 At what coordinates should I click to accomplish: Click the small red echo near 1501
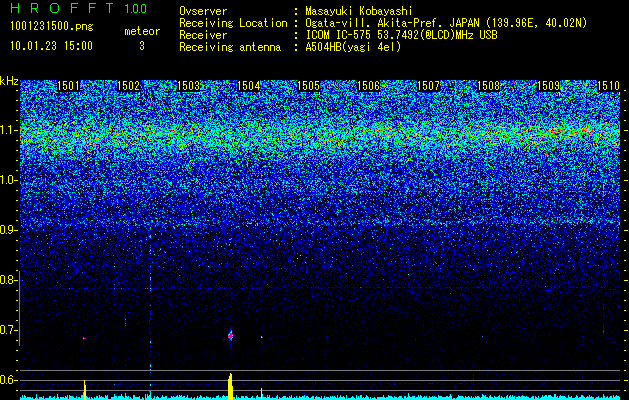(84, 338)
